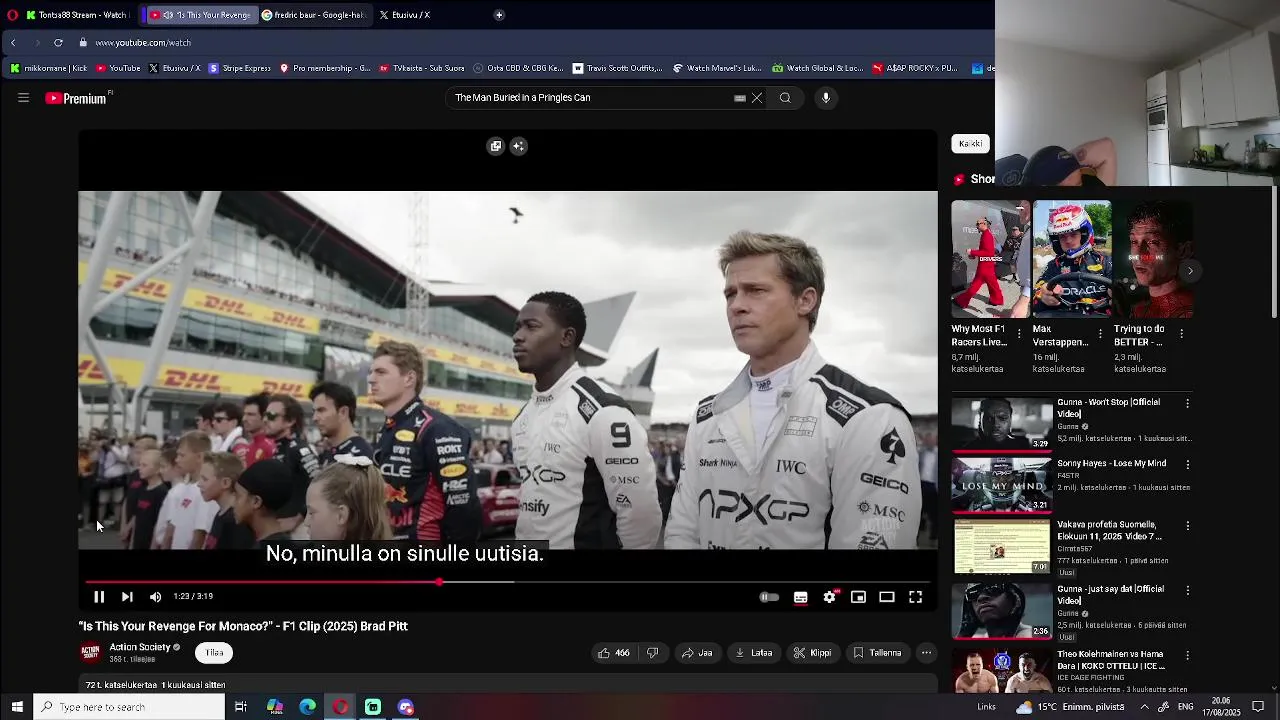
Task: Open Why Most F1 Racers short
Action: click(990, 260)
